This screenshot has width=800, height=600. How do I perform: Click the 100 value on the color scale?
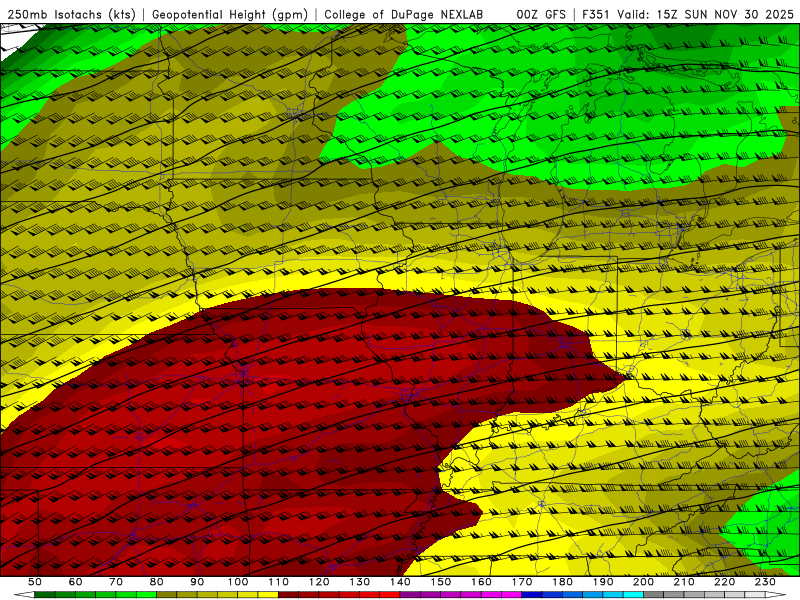click(238, 582)
